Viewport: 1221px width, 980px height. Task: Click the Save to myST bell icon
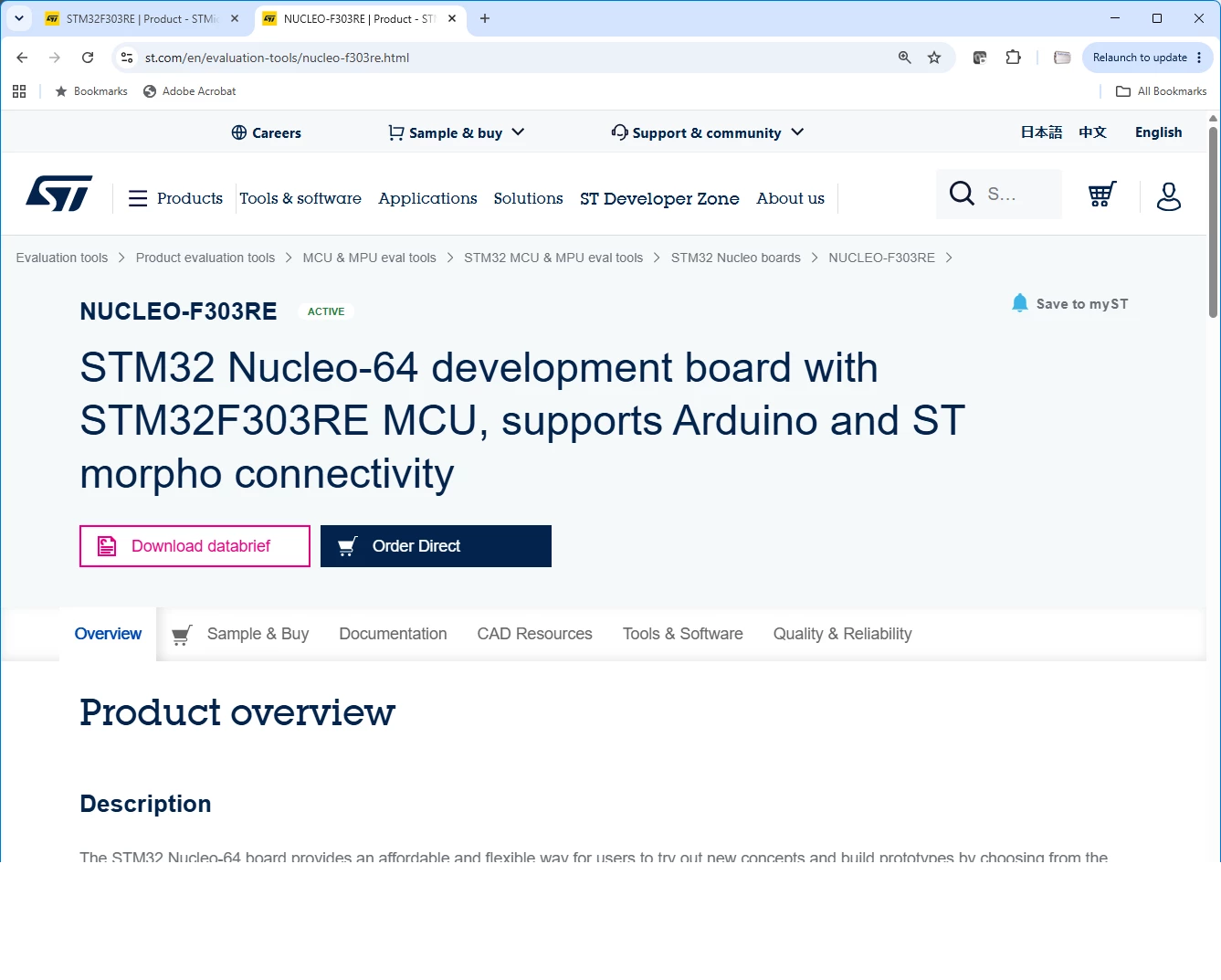tap(1020, 303)
